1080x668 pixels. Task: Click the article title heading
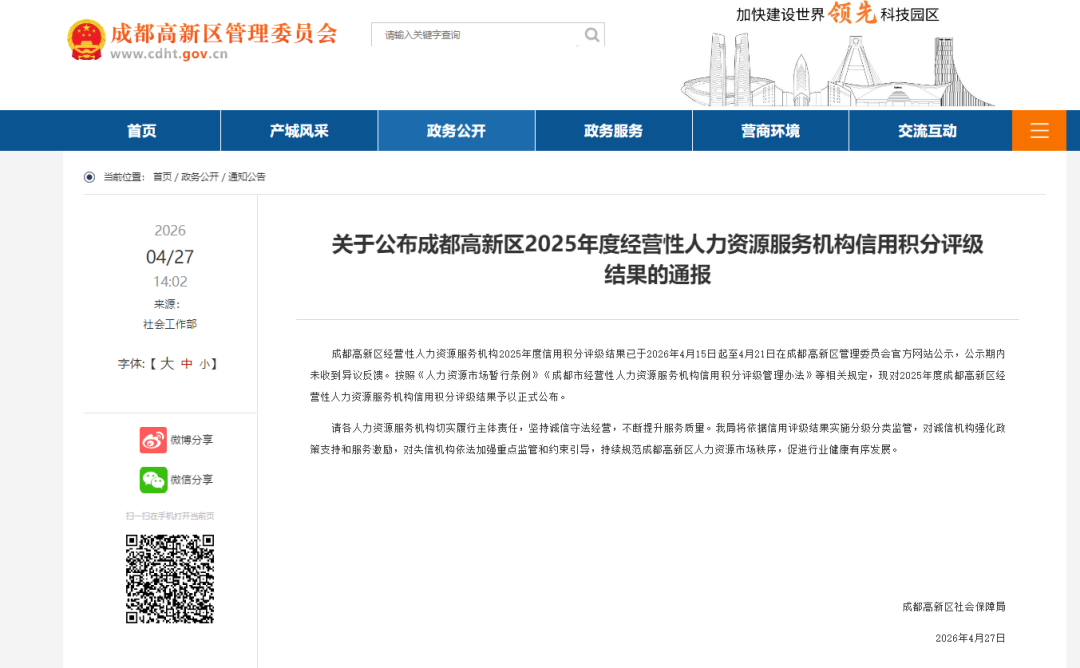pyautogui.click(x=657, y=259)
